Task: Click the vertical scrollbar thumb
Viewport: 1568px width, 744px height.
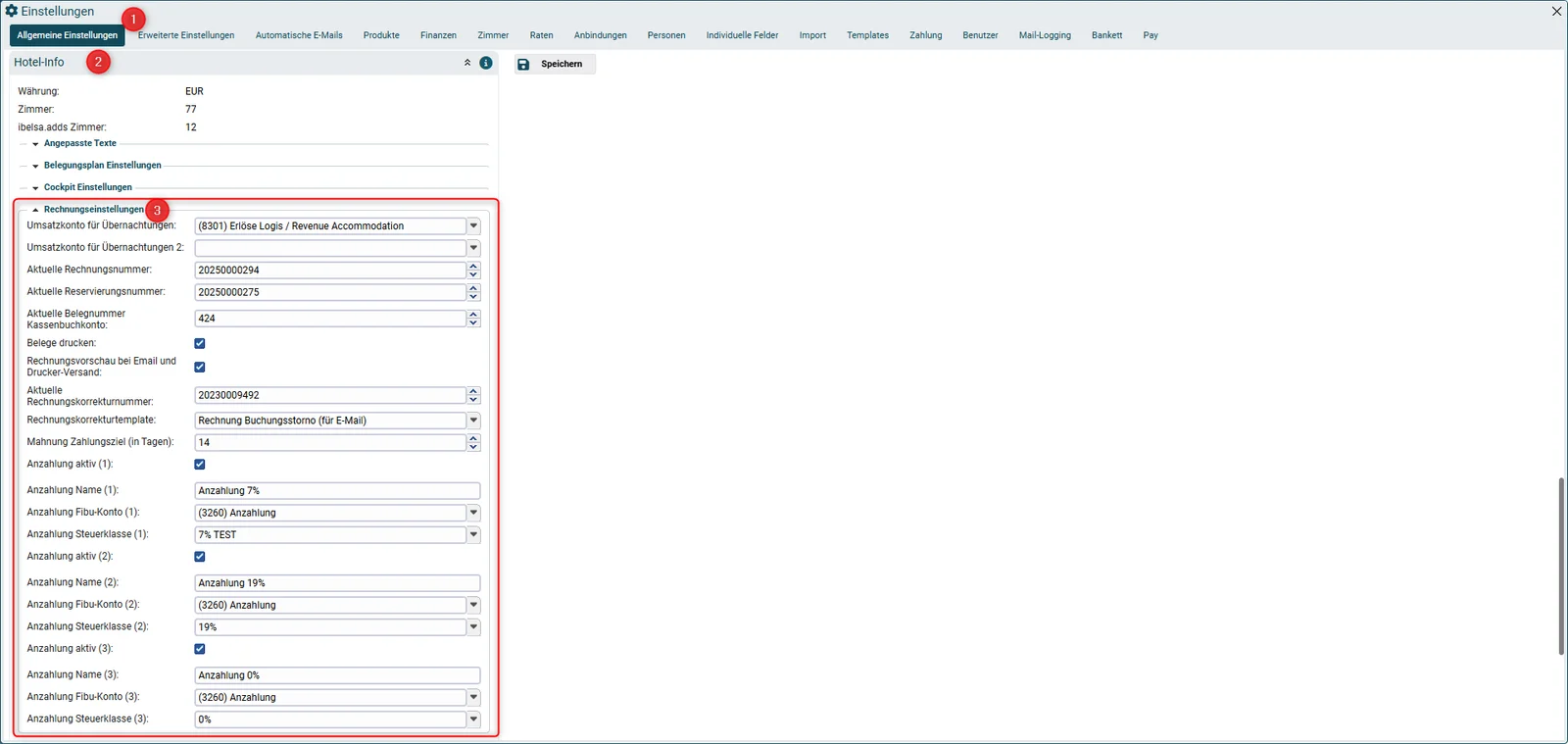Action: tap(1561, 566)
